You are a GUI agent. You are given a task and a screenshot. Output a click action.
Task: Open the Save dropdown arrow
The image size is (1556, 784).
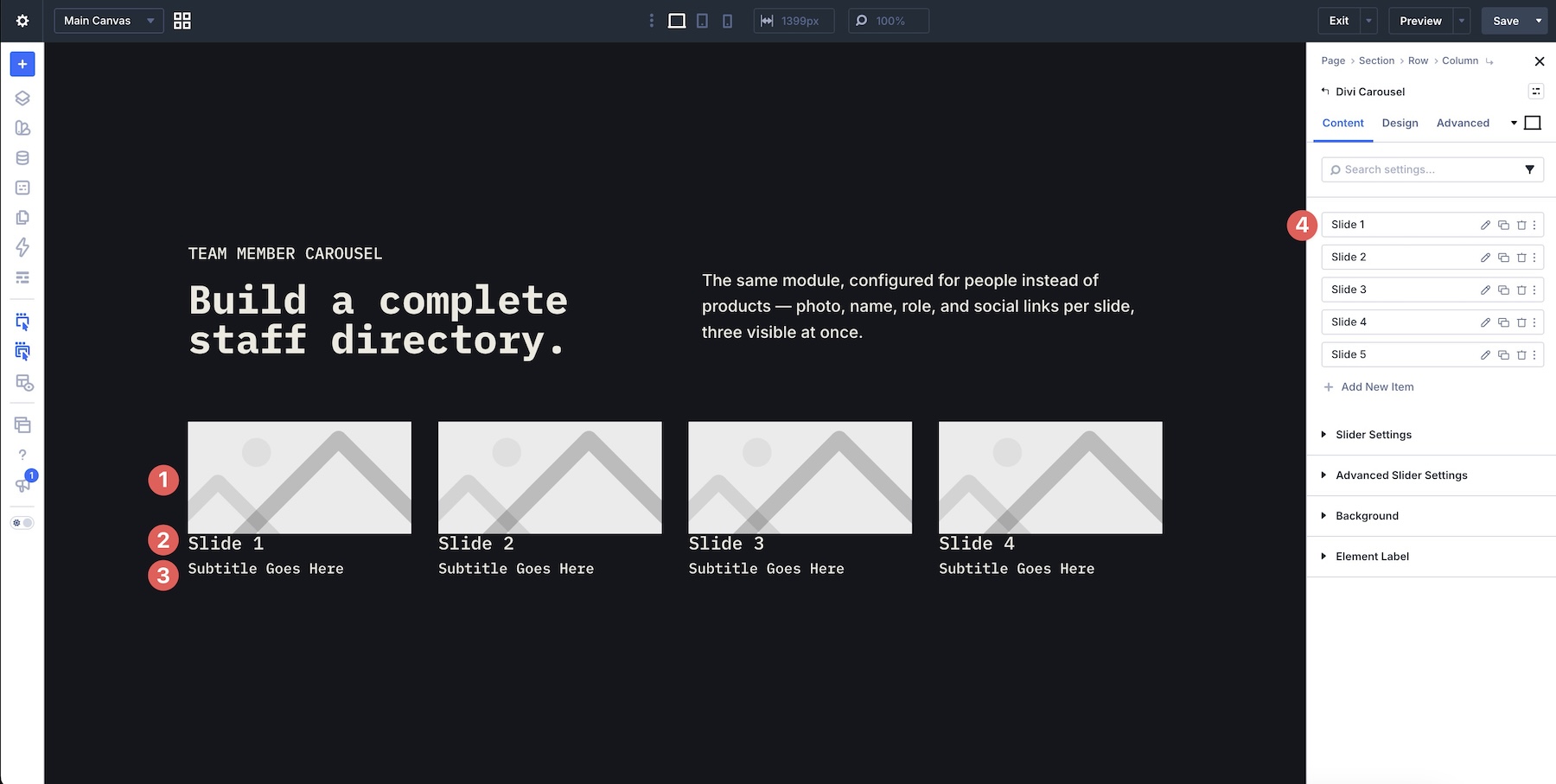(1539, 21)
